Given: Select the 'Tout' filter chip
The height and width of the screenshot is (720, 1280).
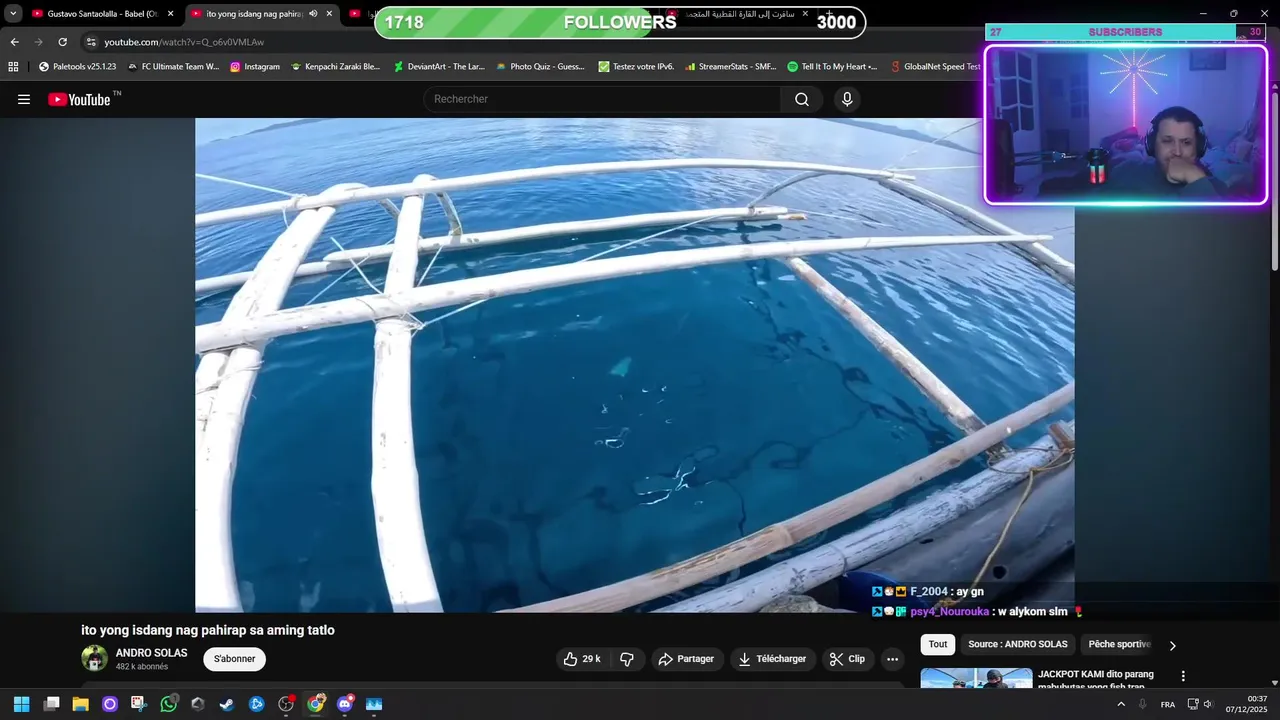Looking at the screenshot, I should [x=938, y=644].
